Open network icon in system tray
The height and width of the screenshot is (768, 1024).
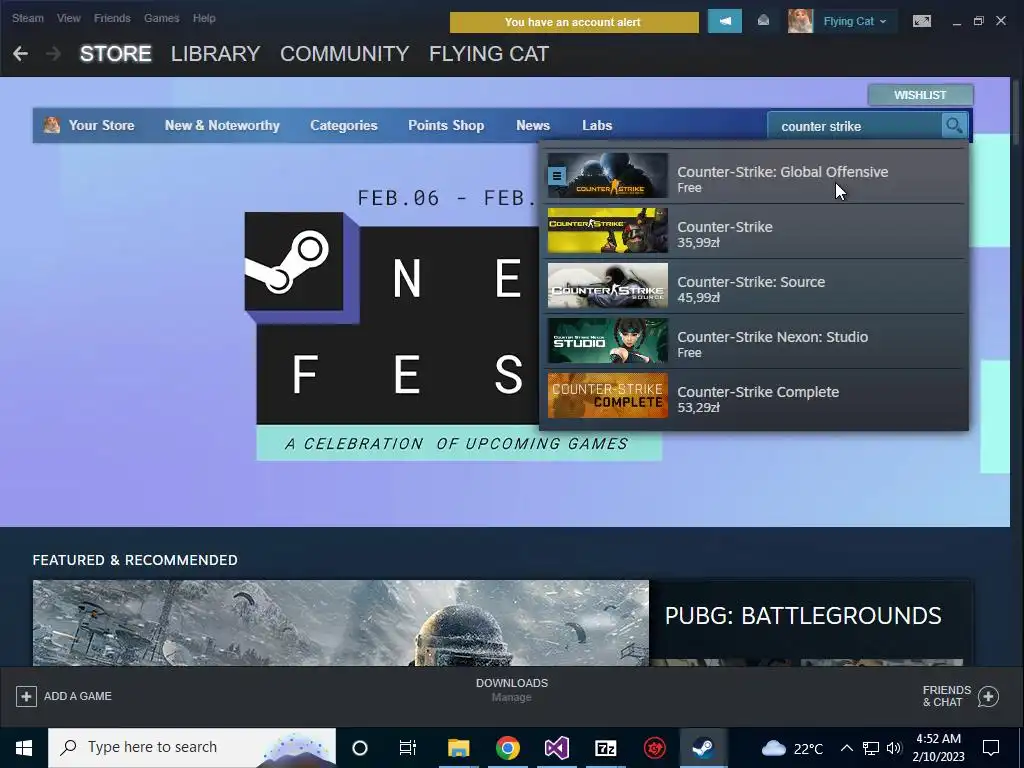click(871, 748)
